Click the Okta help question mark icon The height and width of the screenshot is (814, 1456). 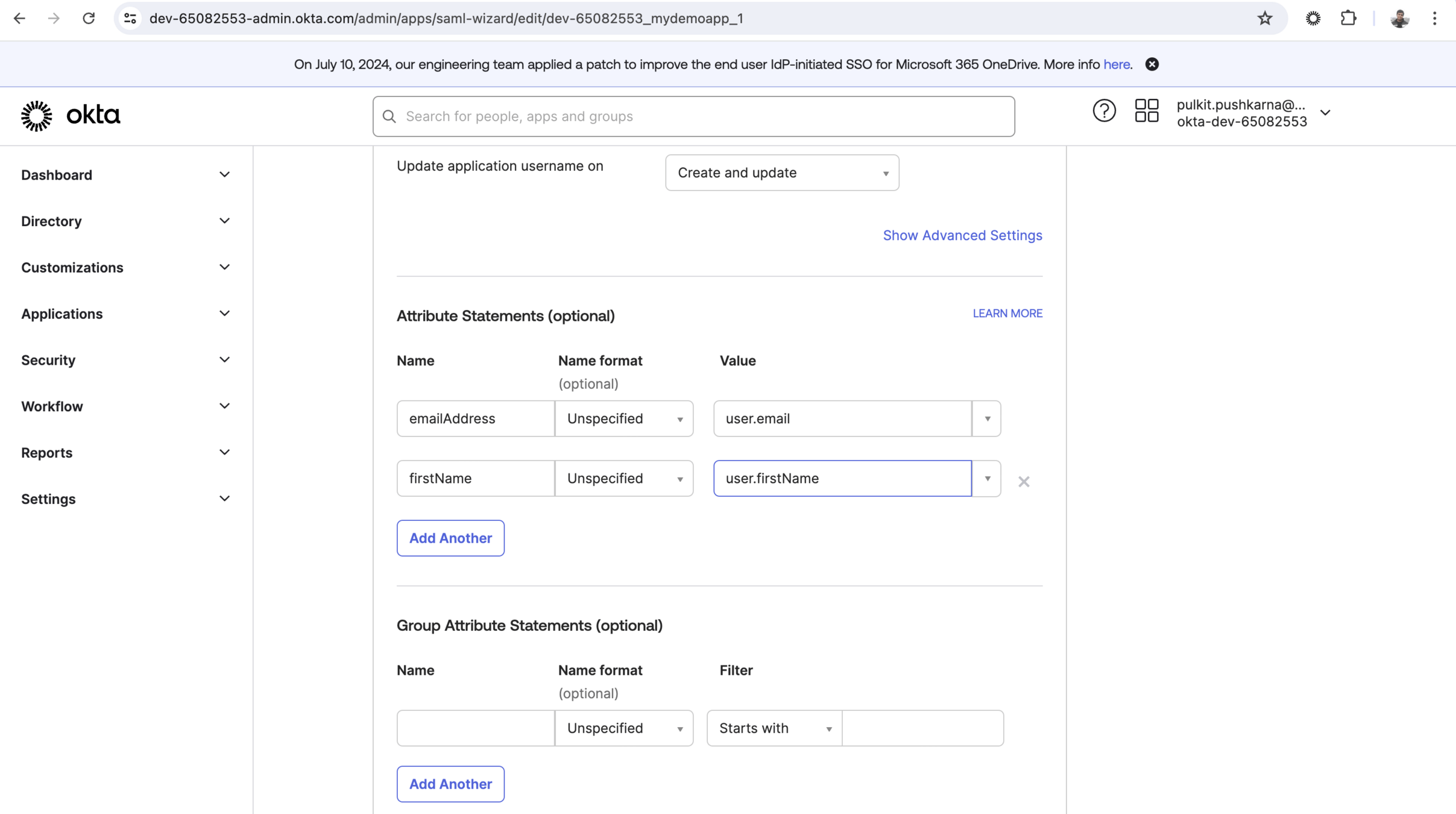point(1104,111)
